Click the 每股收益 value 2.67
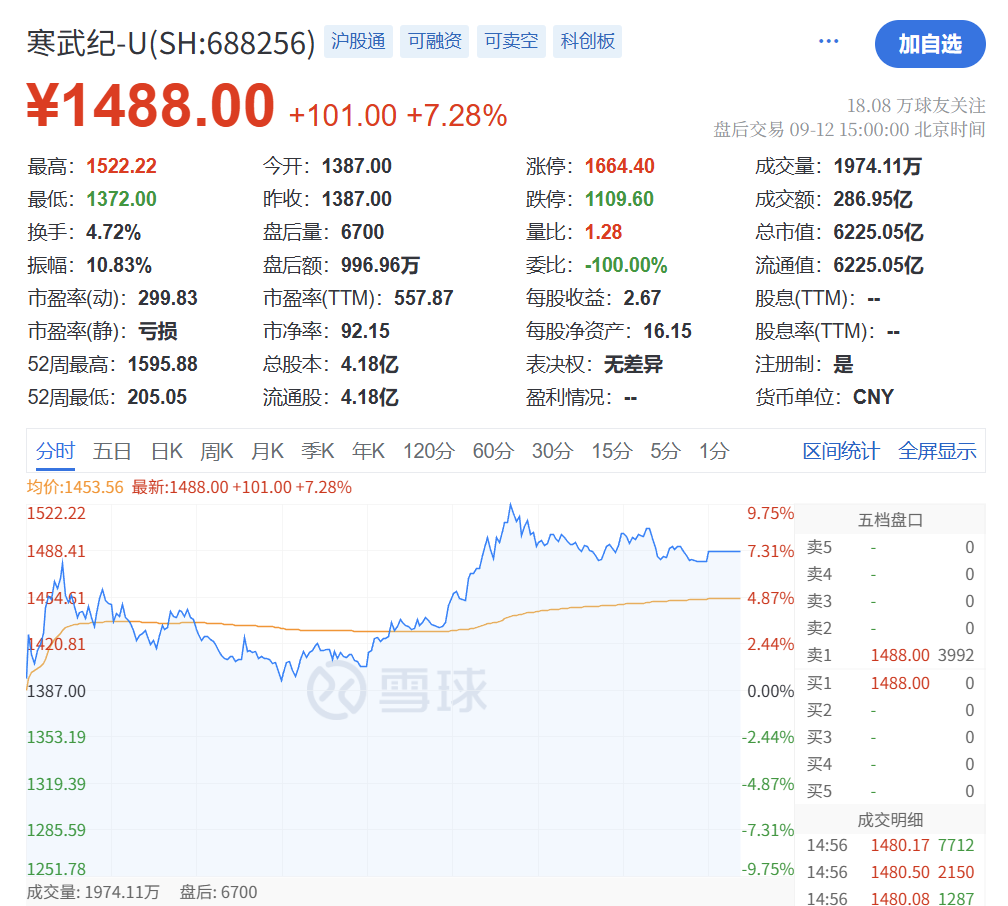Viewport: 1008px width, 906px height. (x=642, y=298)
